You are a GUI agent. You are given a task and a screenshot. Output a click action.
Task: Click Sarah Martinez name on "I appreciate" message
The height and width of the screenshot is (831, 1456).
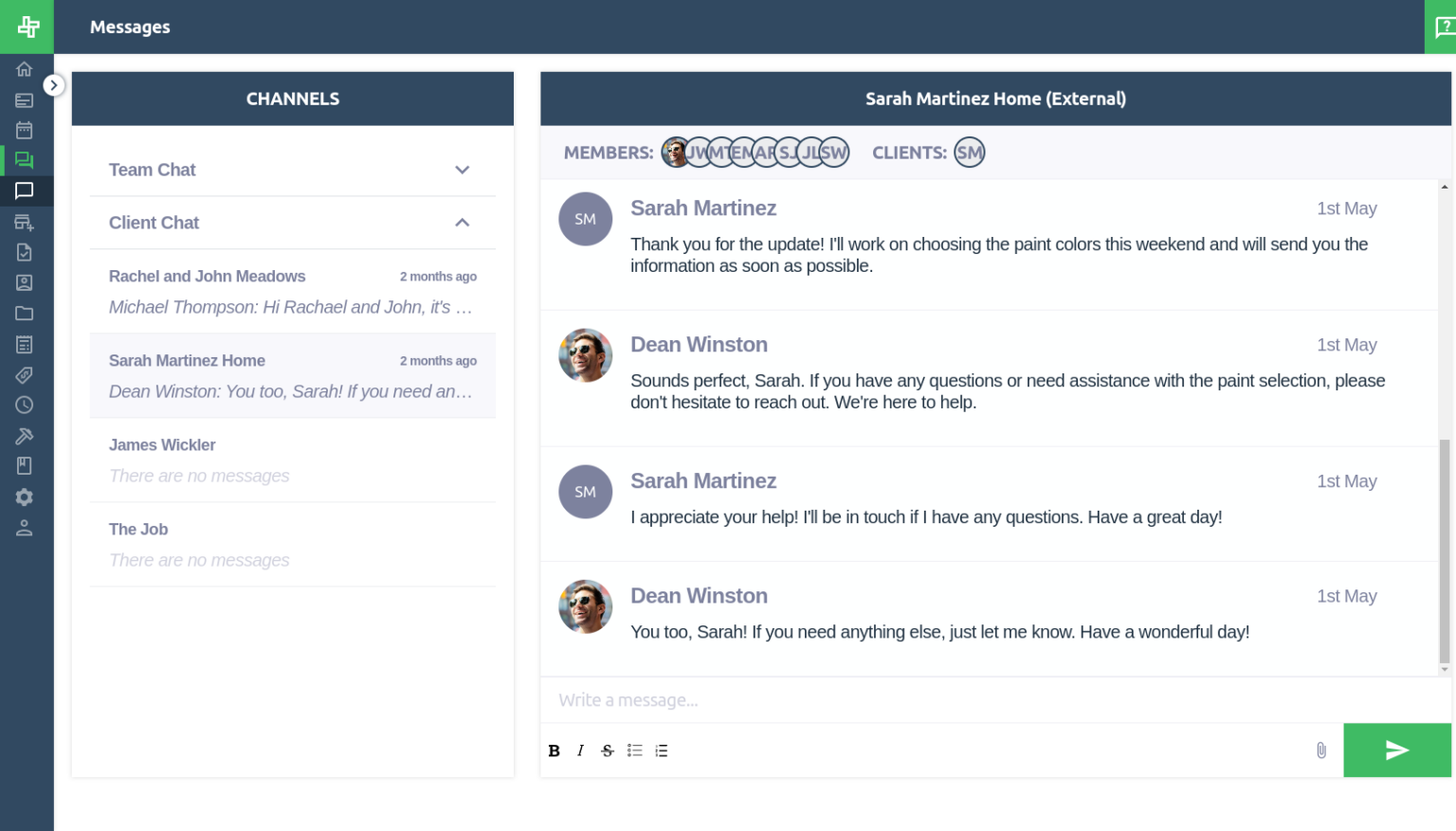coord(703,481)
